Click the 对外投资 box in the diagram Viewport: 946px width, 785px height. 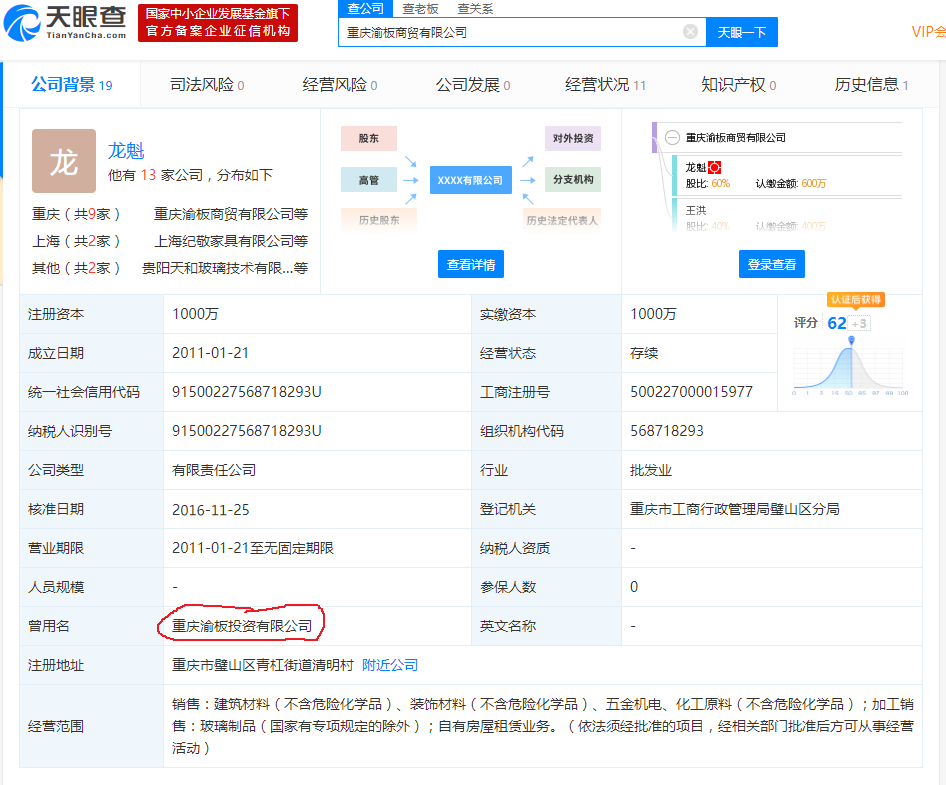point(573,138)
